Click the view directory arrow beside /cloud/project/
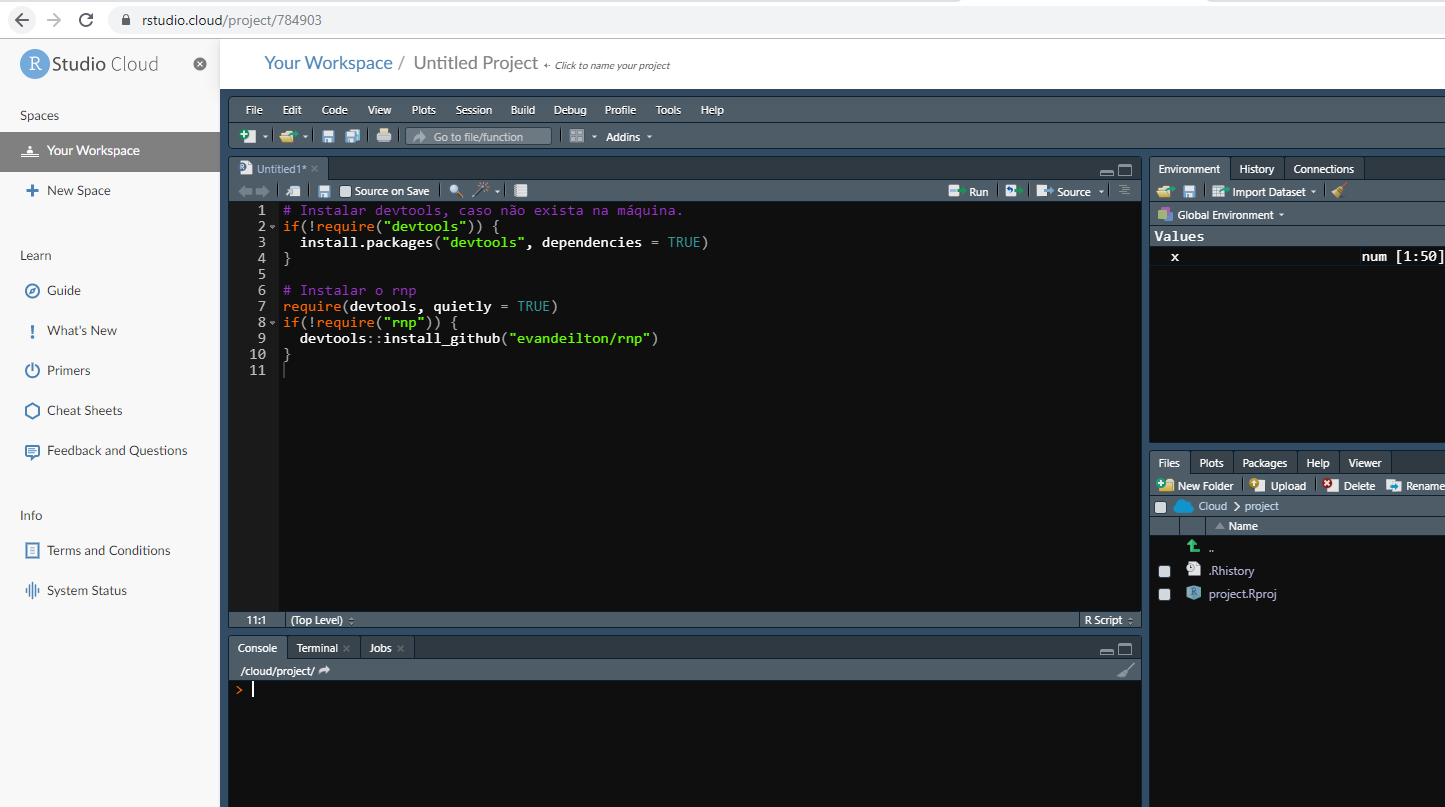Image resolution: width=1445 pixels, height=807 pixels. 324,671
